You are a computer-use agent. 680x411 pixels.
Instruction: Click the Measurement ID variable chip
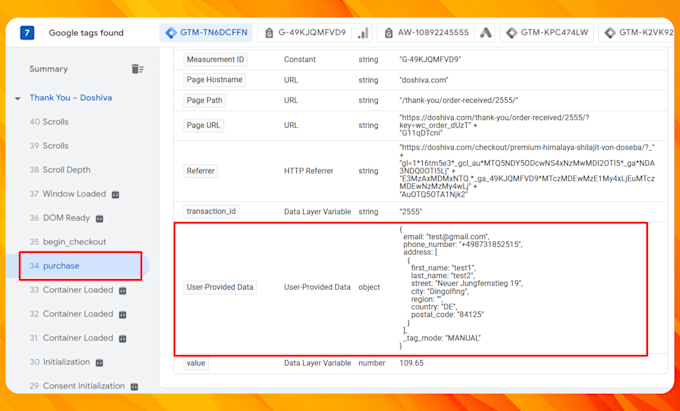[x=216, y=59]
